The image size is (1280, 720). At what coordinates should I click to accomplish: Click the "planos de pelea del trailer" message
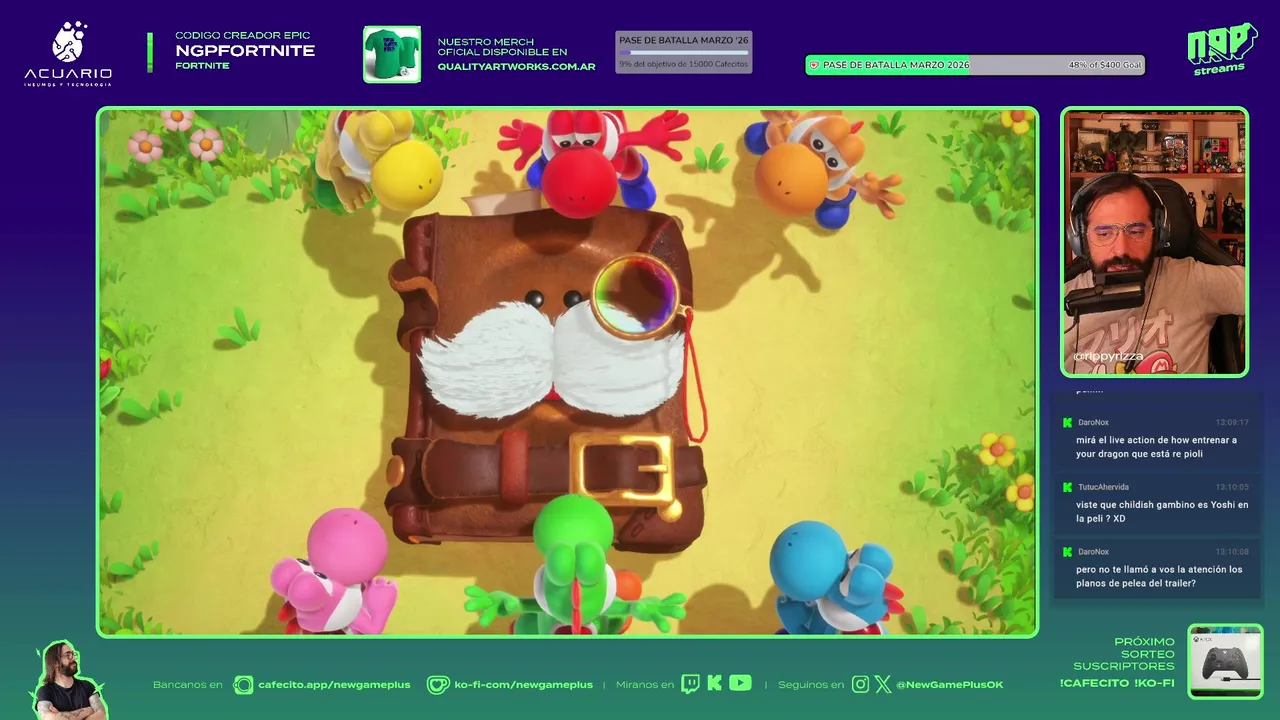1159,576
